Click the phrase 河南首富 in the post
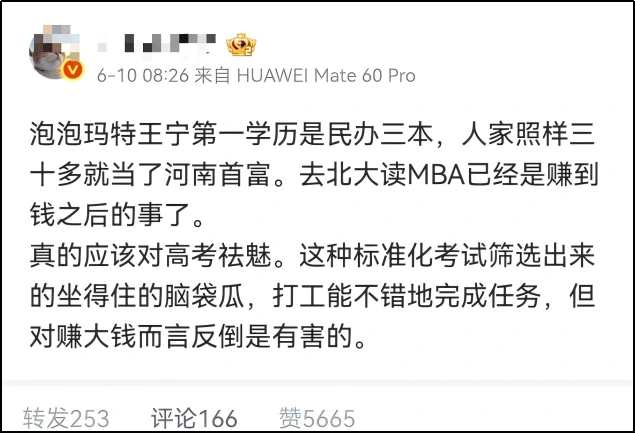 pos(217,175)
